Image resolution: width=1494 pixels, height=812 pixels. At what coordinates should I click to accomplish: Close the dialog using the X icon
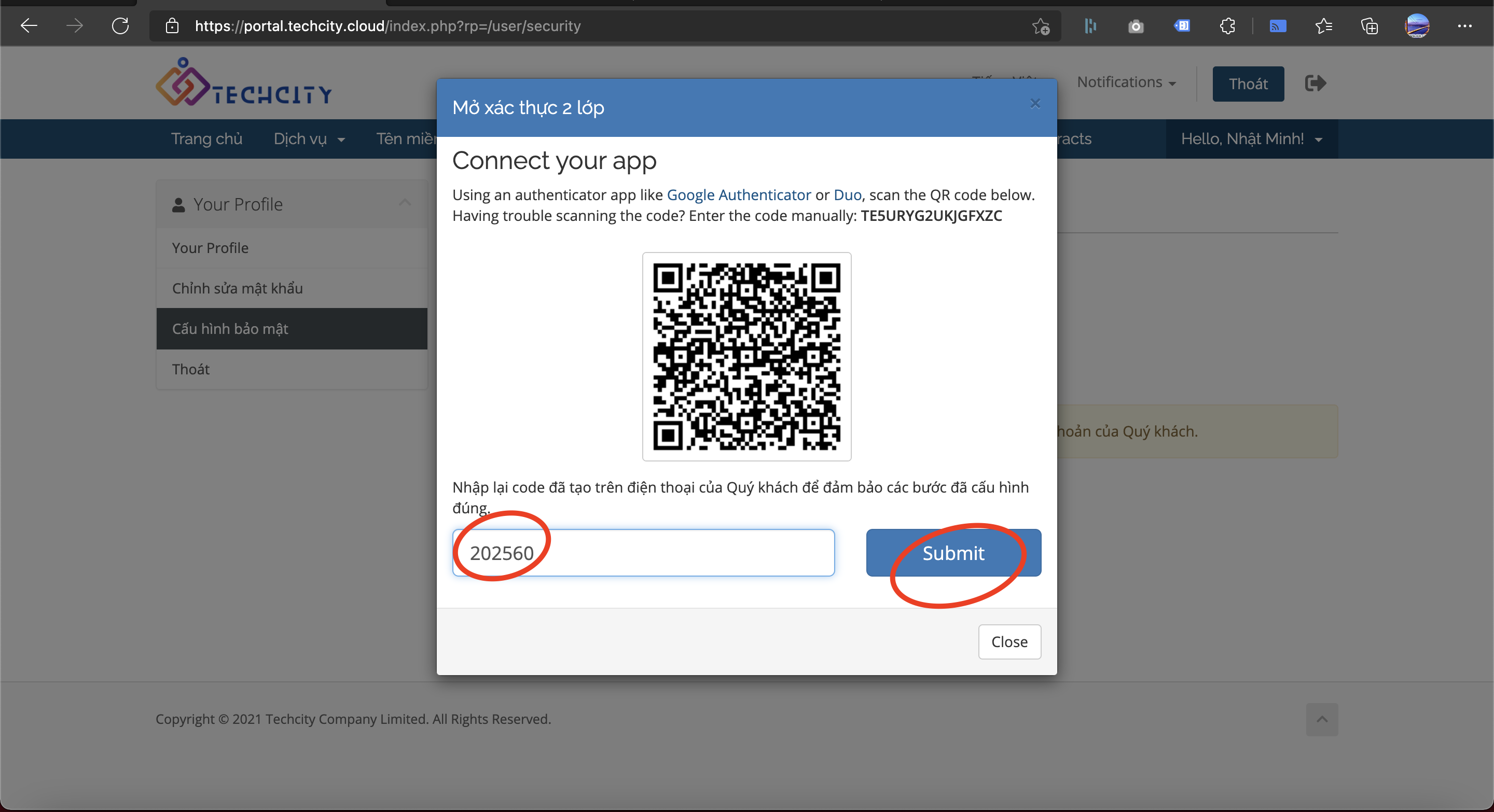(x=1035, y=104)
